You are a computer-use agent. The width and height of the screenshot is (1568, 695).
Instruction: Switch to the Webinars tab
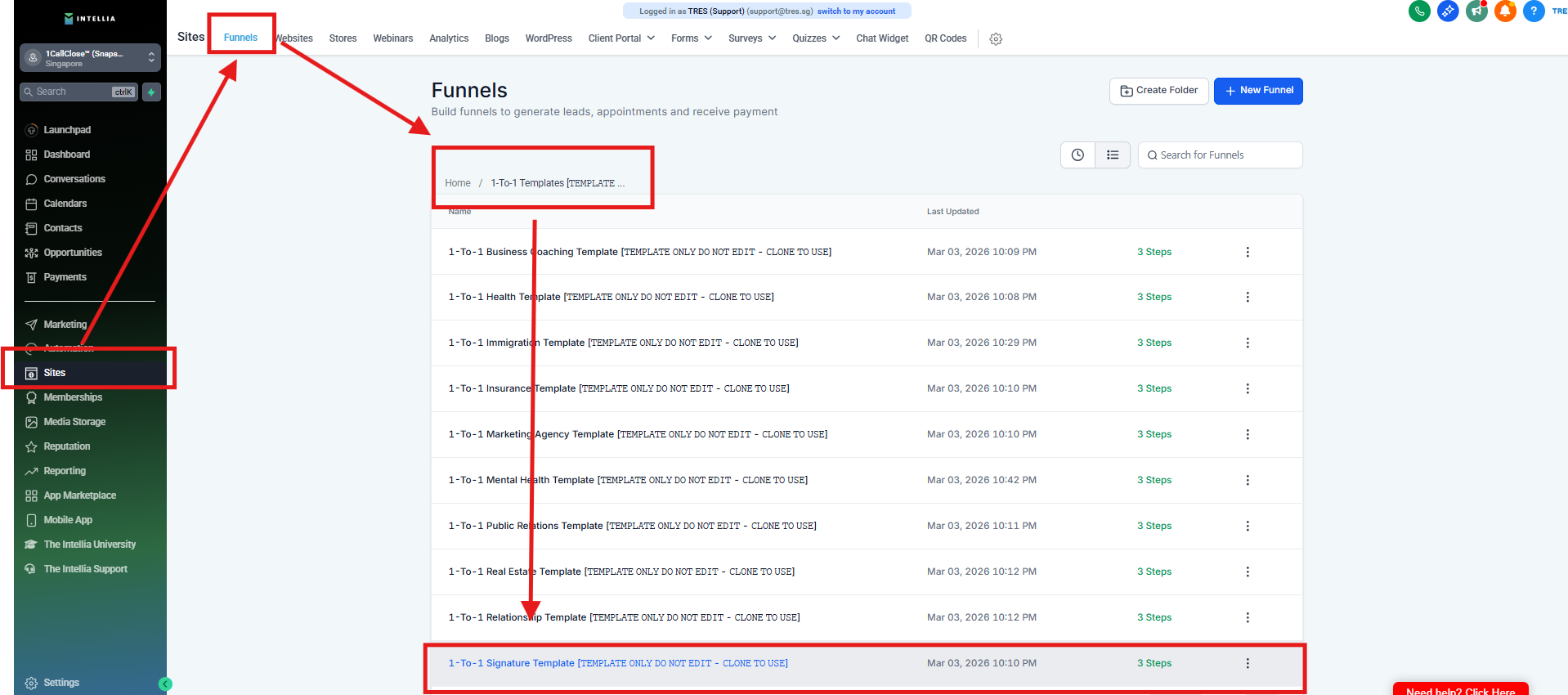(x=393, y=38)
